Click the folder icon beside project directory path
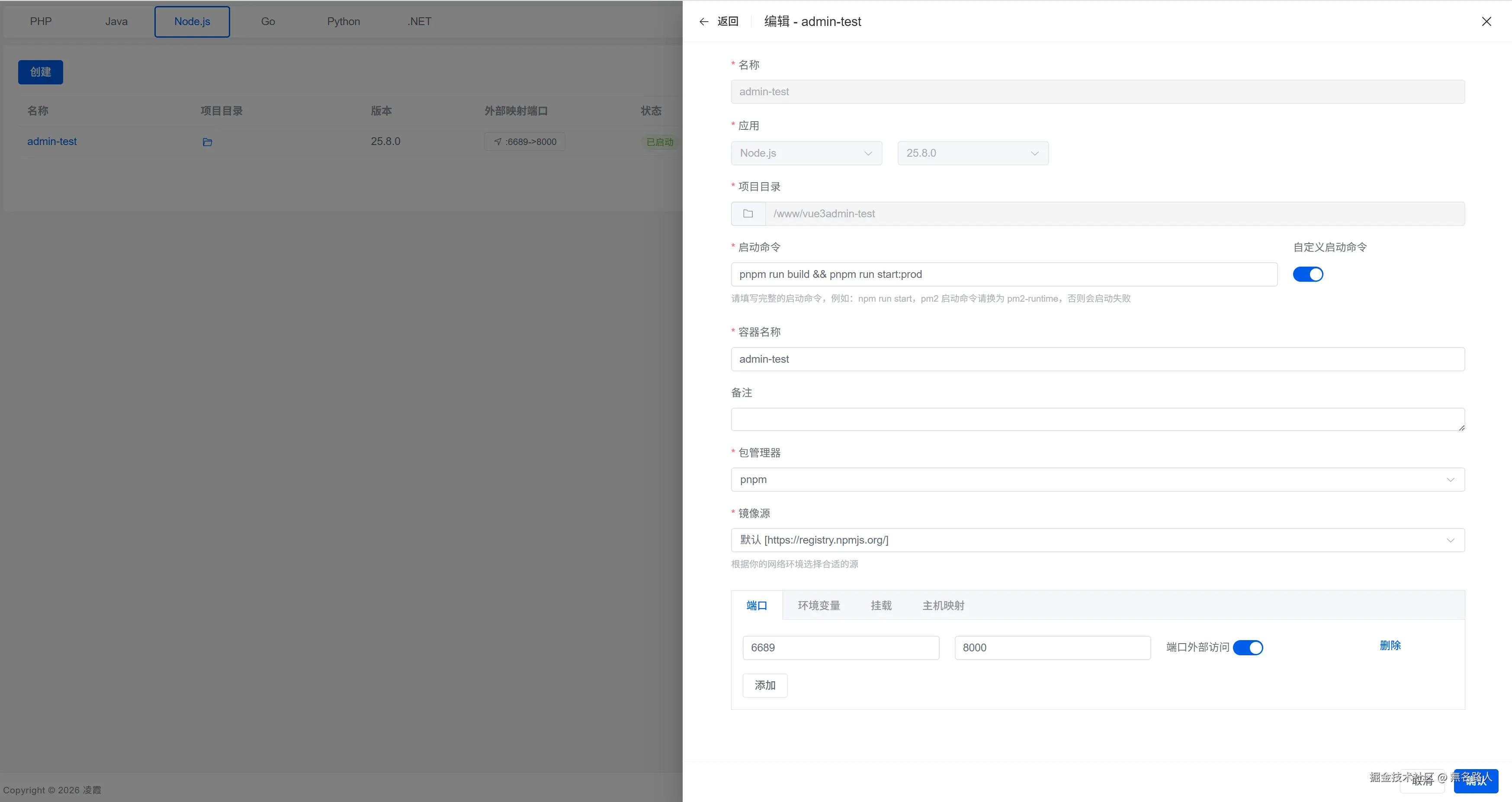The width and height of the screenshot is (1512, 802). (x=748, y=214)
